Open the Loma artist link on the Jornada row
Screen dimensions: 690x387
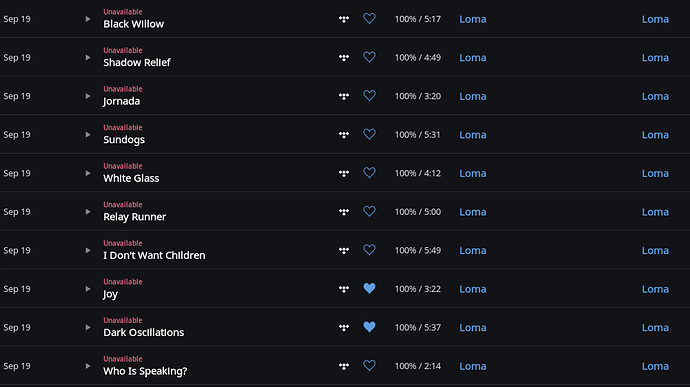point(473,96)
